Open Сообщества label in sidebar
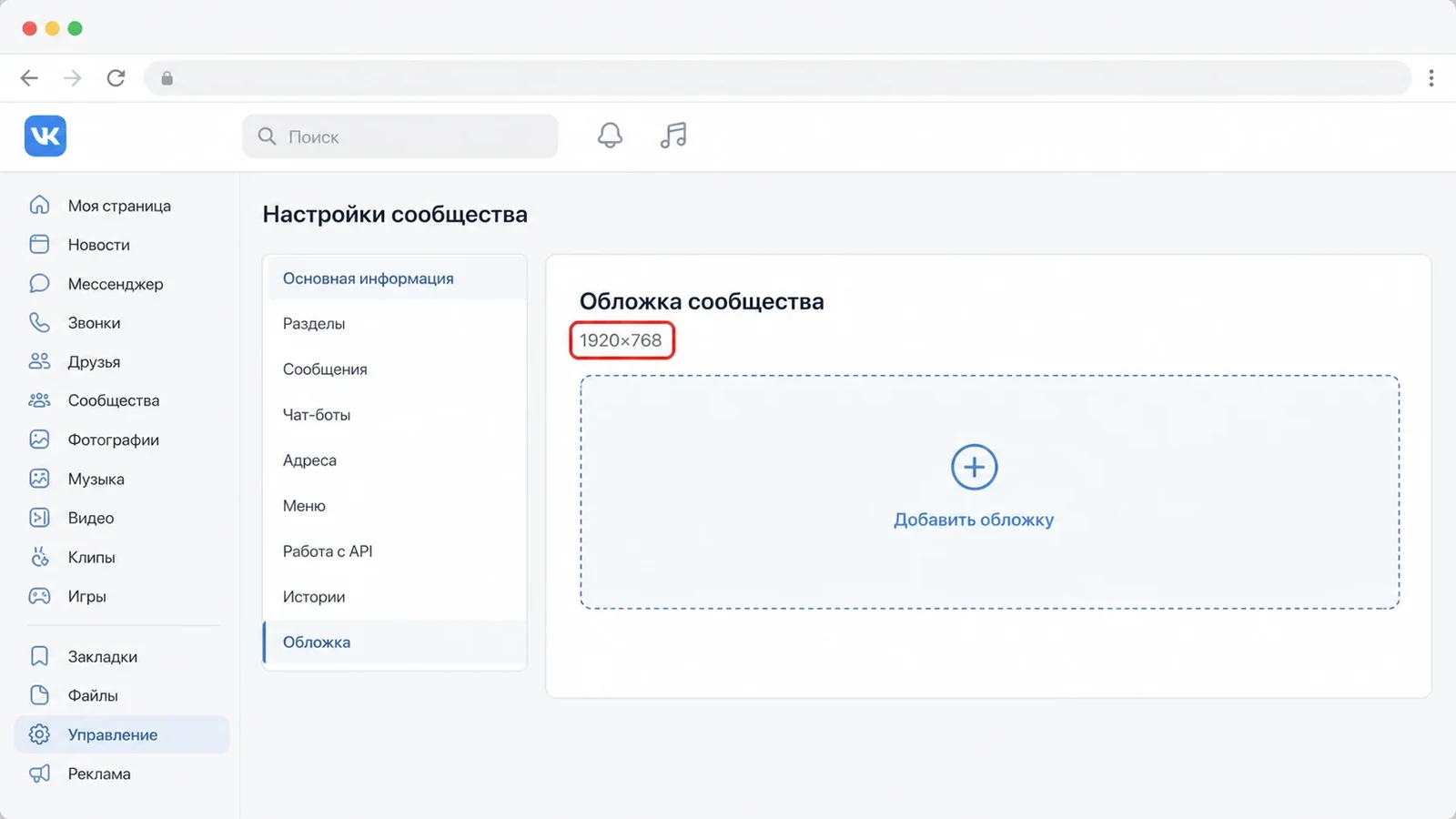This screenshot has width=1456, height=819. click(x=114, y=400)
